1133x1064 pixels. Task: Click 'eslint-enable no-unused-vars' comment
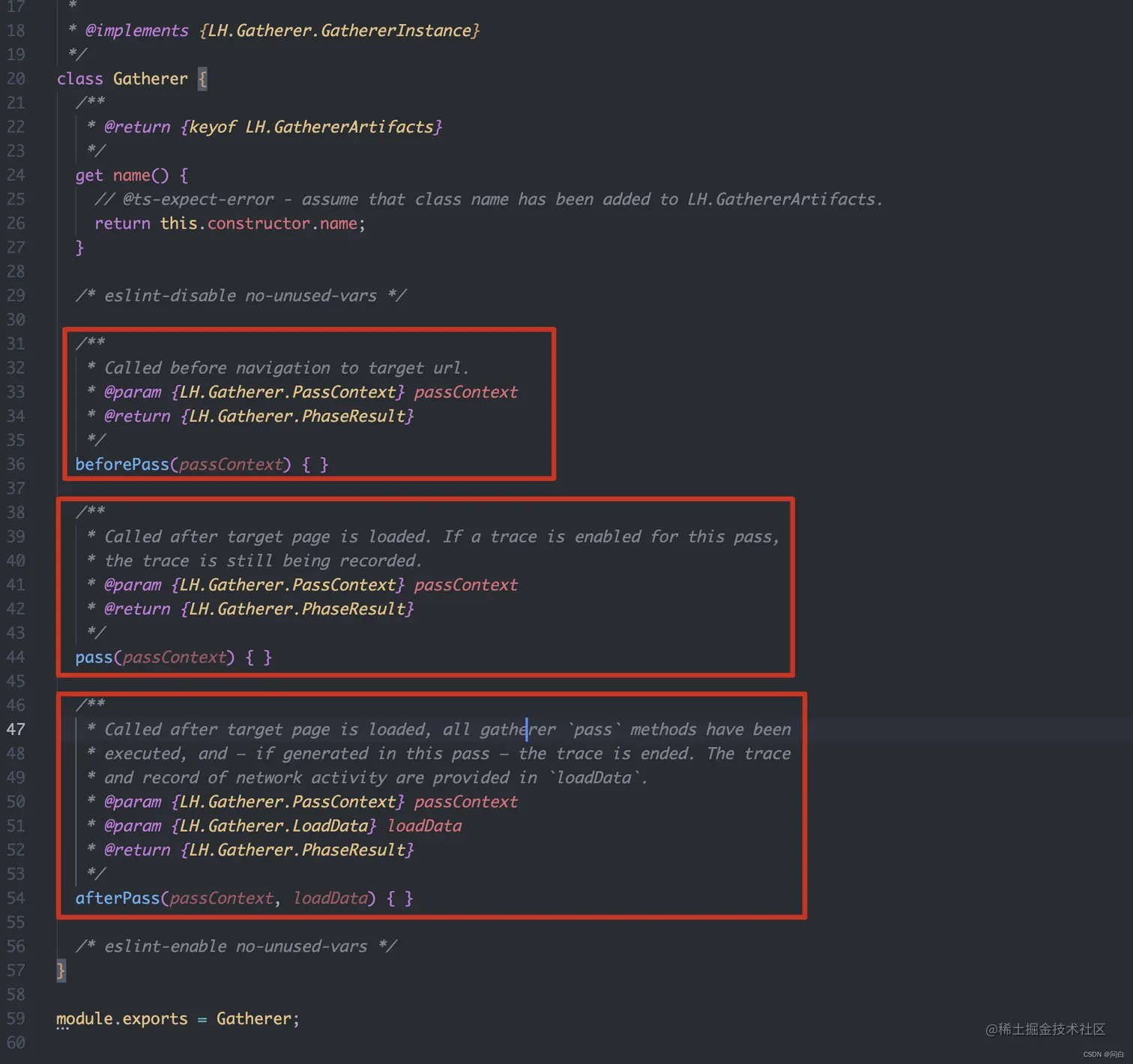236,946
